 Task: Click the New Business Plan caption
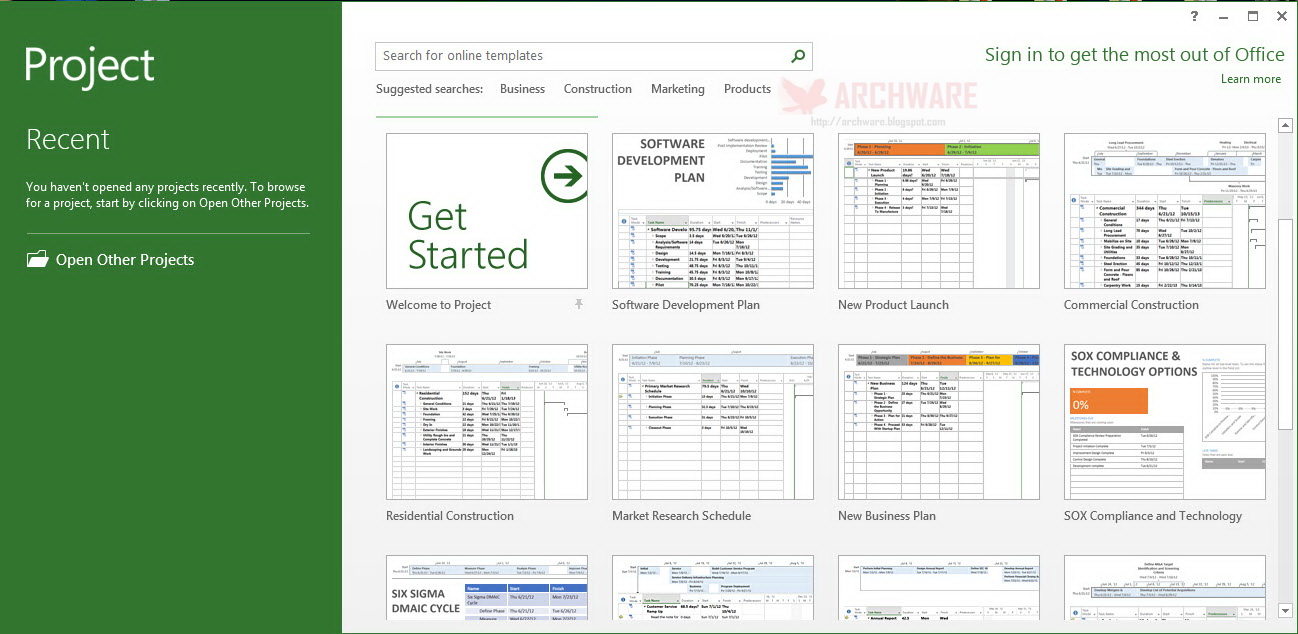point(887,516)
